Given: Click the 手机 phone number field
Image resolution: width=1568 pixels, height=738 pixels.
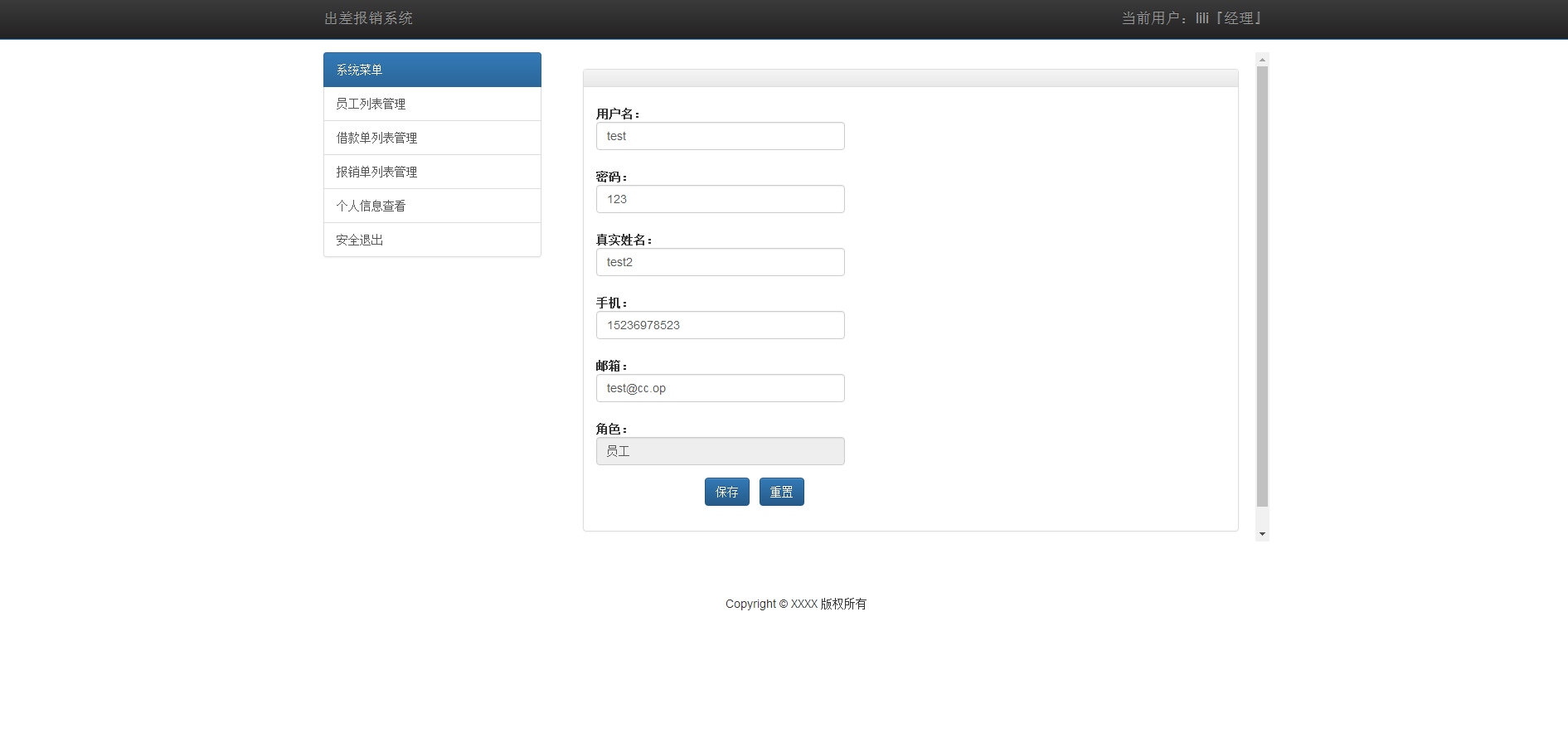Looking at the screenshot, I should click(721, 325).
